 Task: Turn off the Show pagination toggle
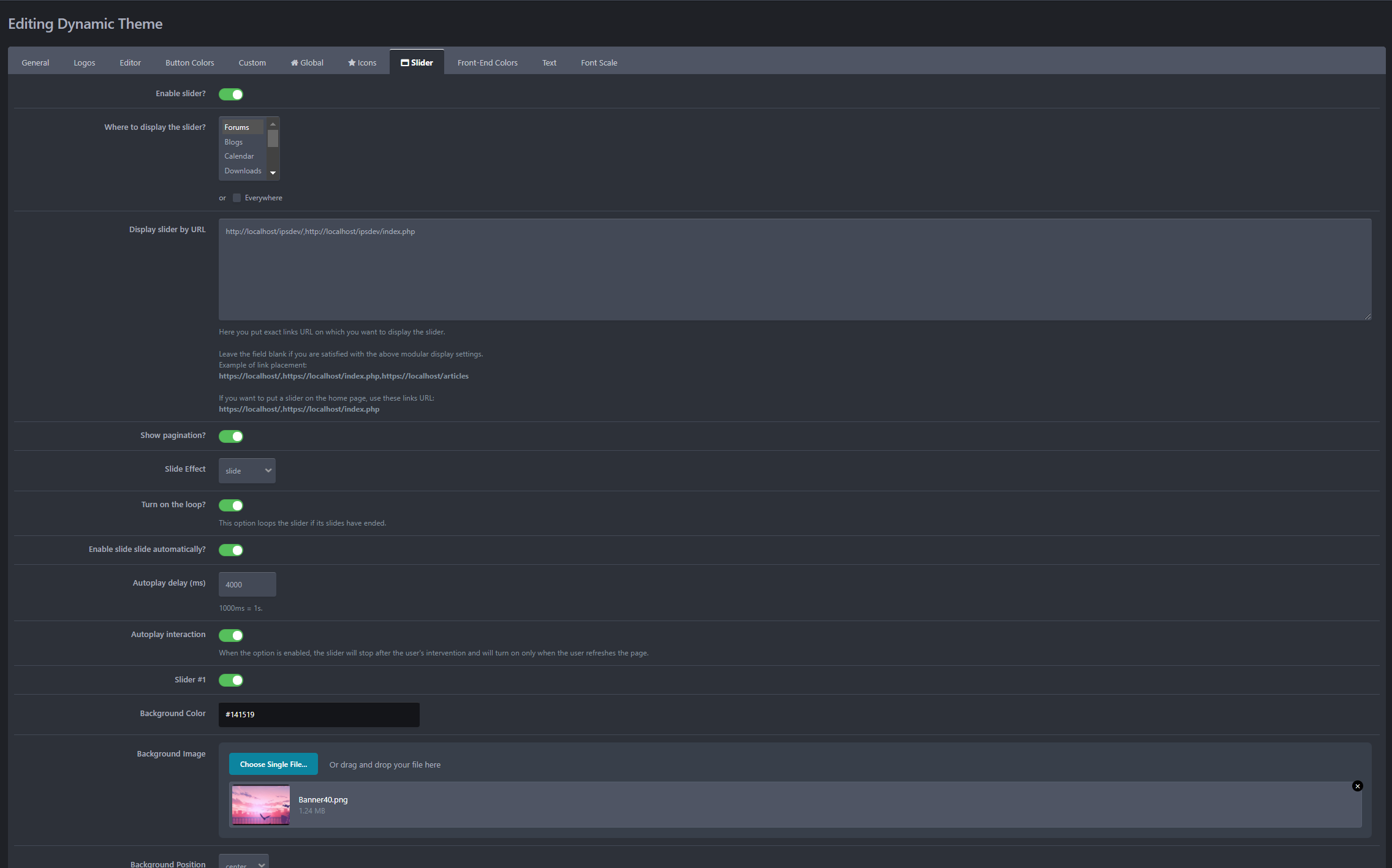tap(230, 436)
